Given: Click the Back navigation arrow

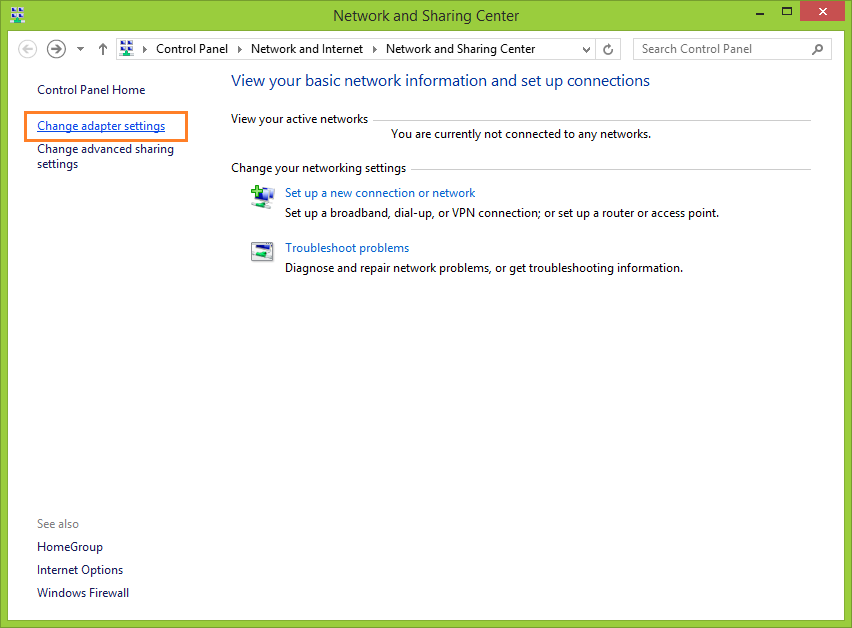Looking at the screenshot, I should [x=28, y=49].
